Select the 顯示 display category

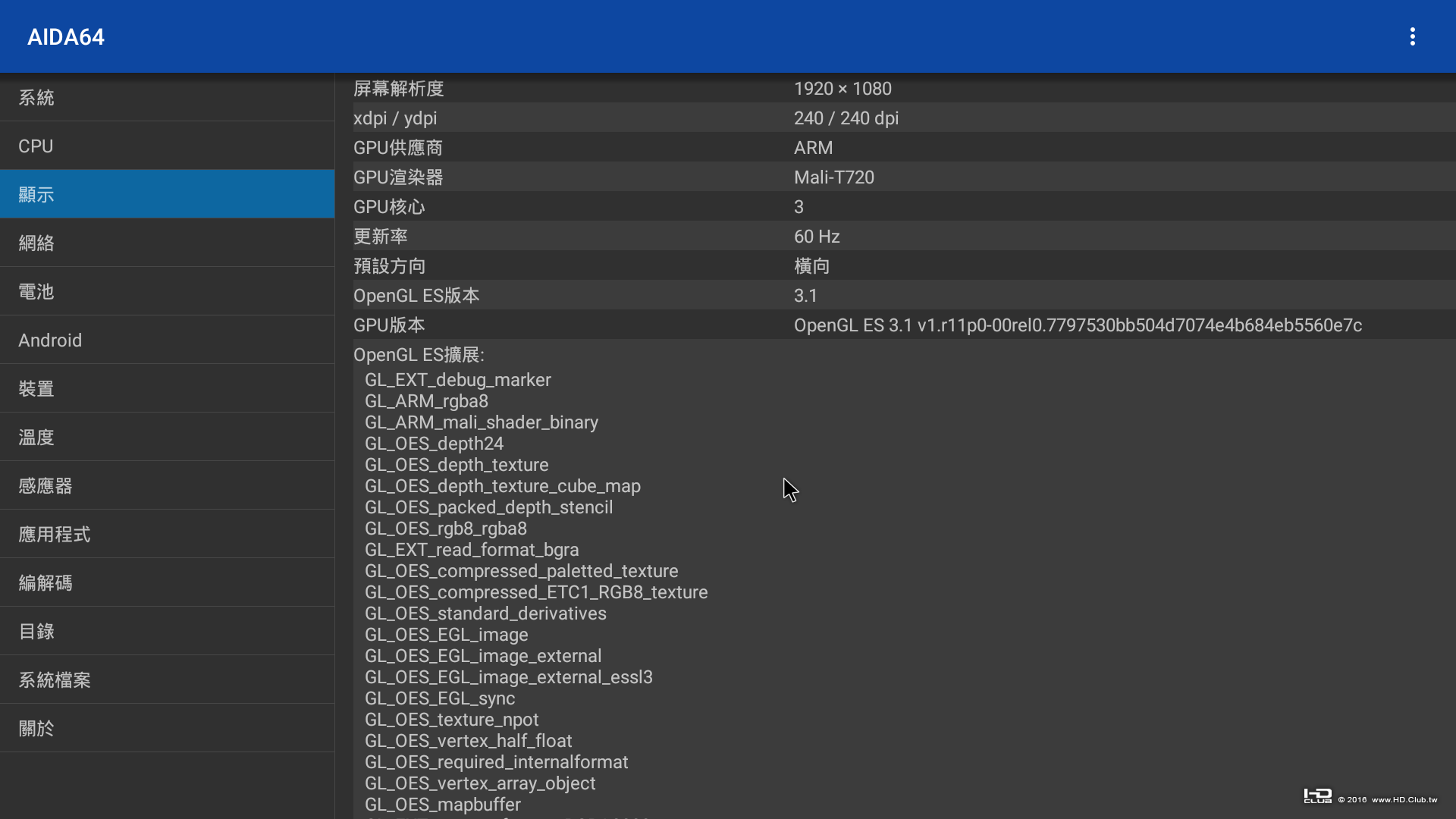pos(167,194)
